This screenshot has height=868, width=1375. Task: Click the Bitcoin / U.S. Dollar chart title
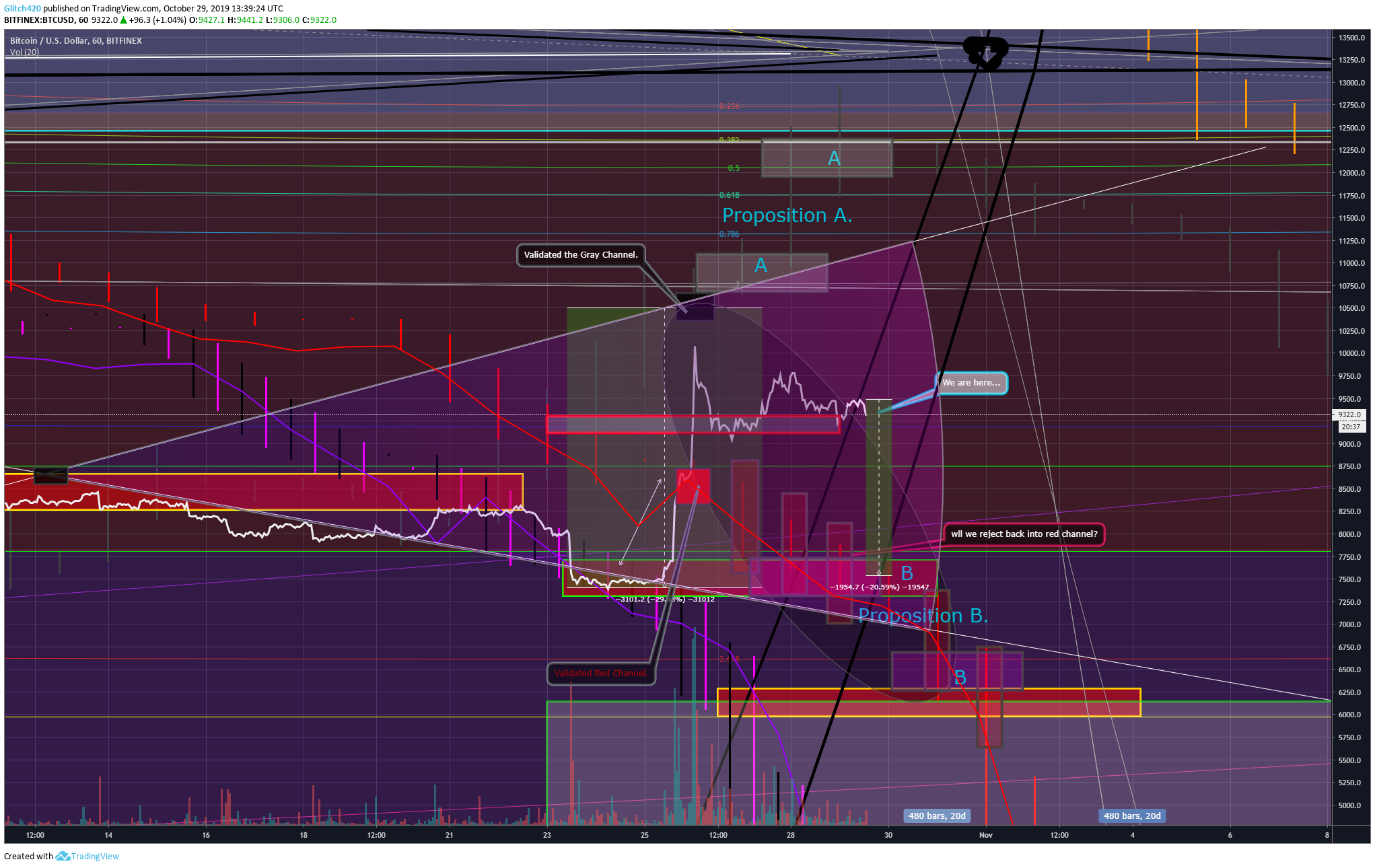point(76,41)
